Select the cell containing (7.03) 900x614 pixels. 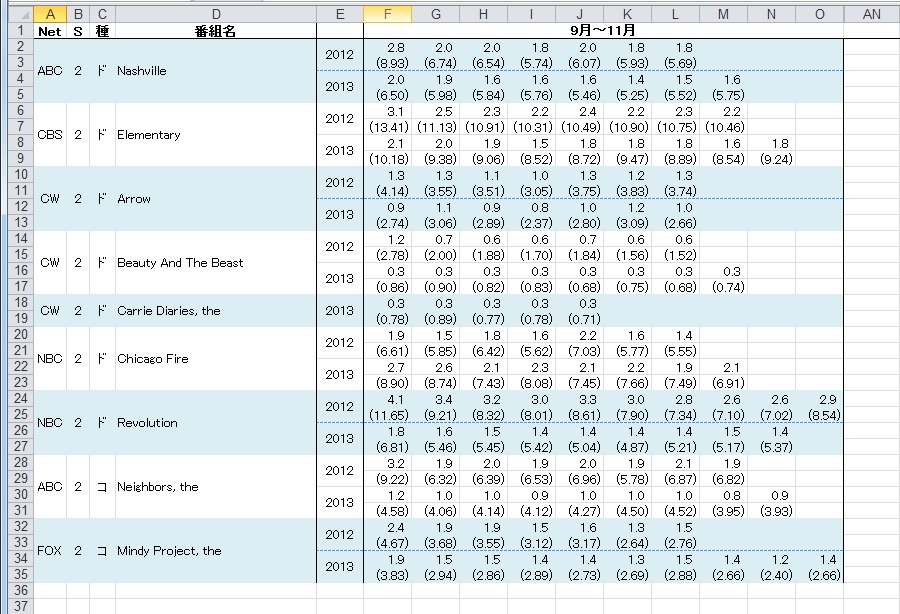click(x=579, y=351)
